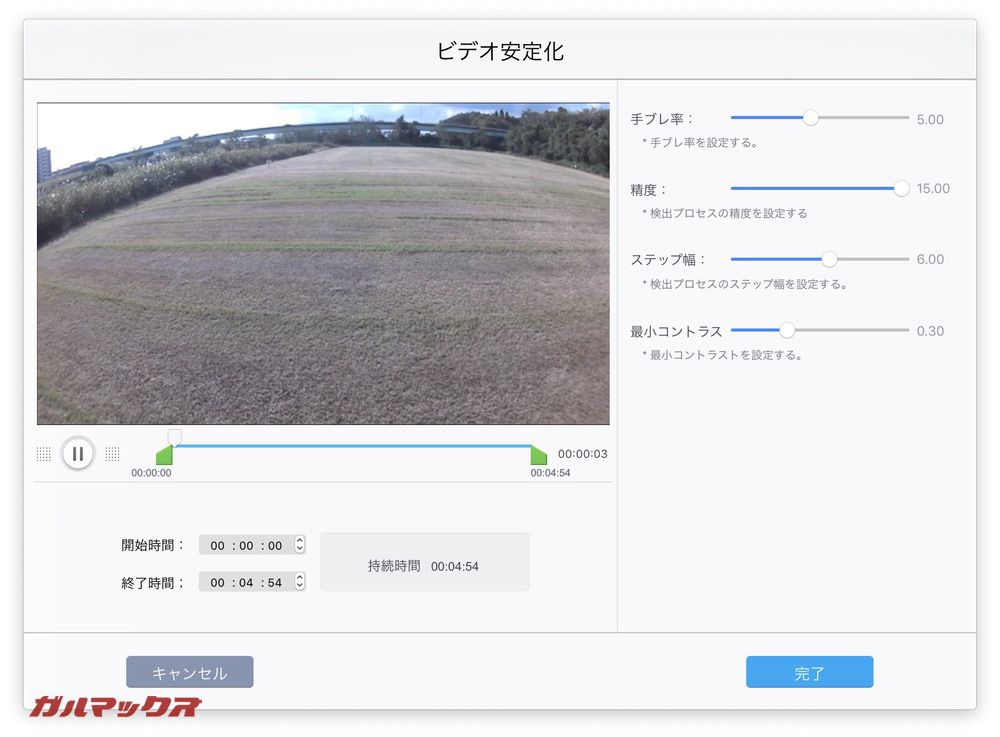
Task: Click the stepper arrows for 終了時間
Action: [x=299, y=582]
